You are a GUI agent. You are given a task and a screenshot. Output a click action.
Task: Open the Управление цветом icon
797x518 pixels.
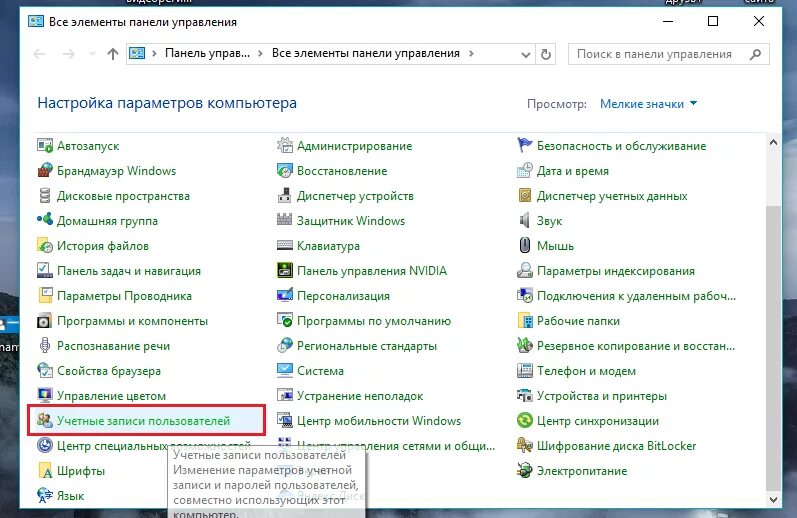point(45,395)
